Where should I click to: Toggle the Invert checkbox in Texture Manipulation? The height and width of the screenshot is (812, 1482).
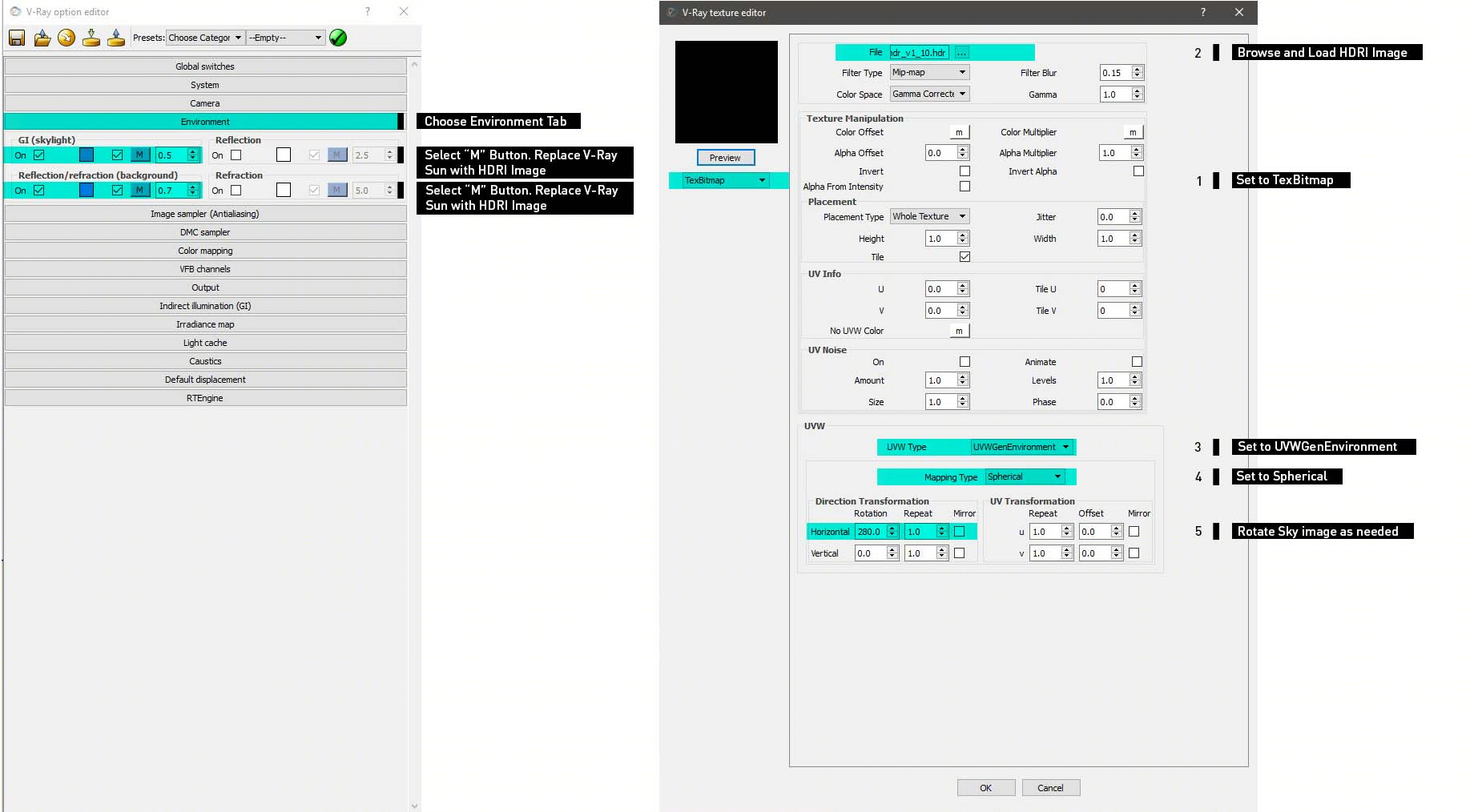click(x=965, y=171)
